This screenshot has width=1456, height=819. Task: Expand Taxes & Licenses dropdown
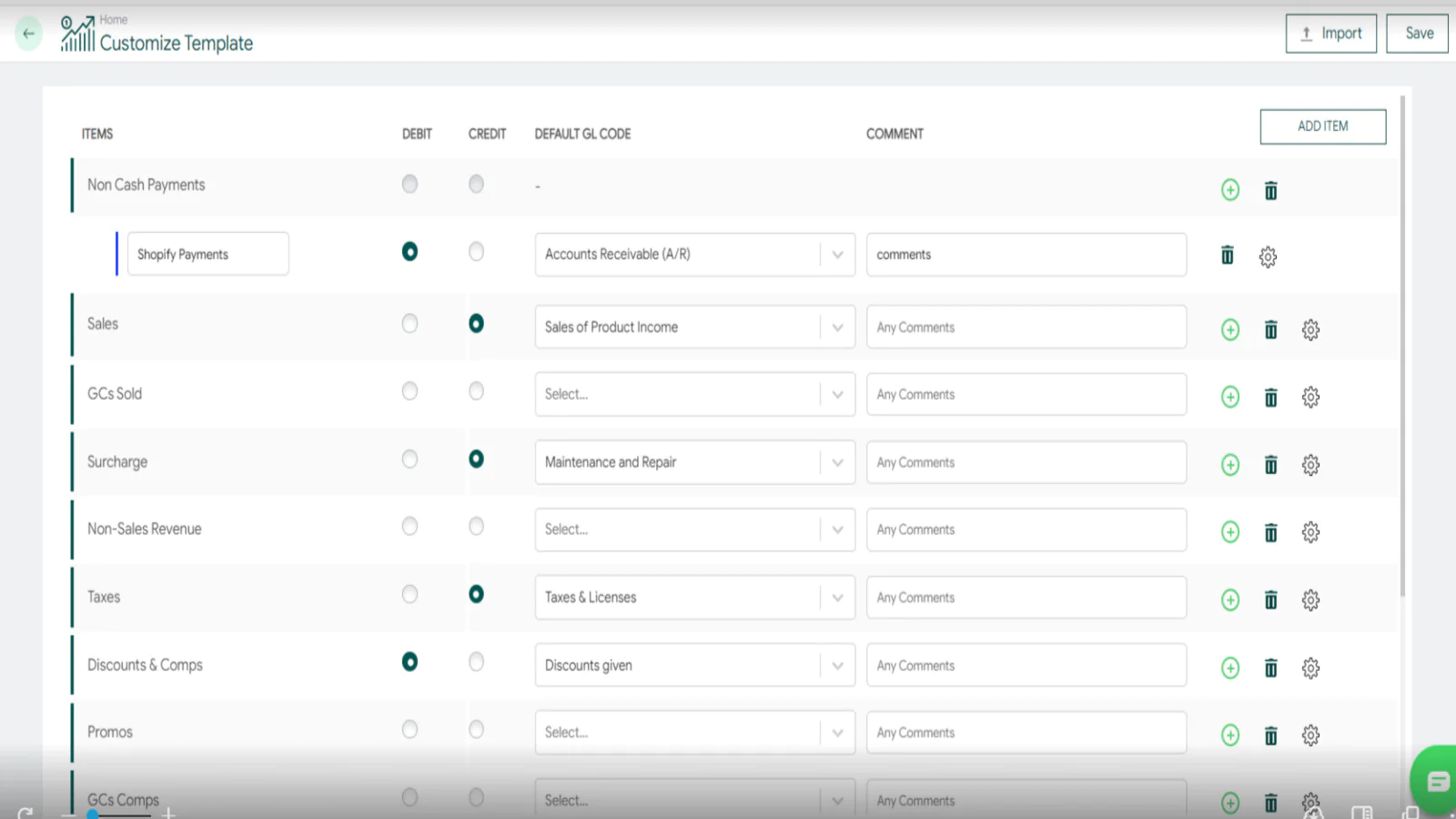837,598
